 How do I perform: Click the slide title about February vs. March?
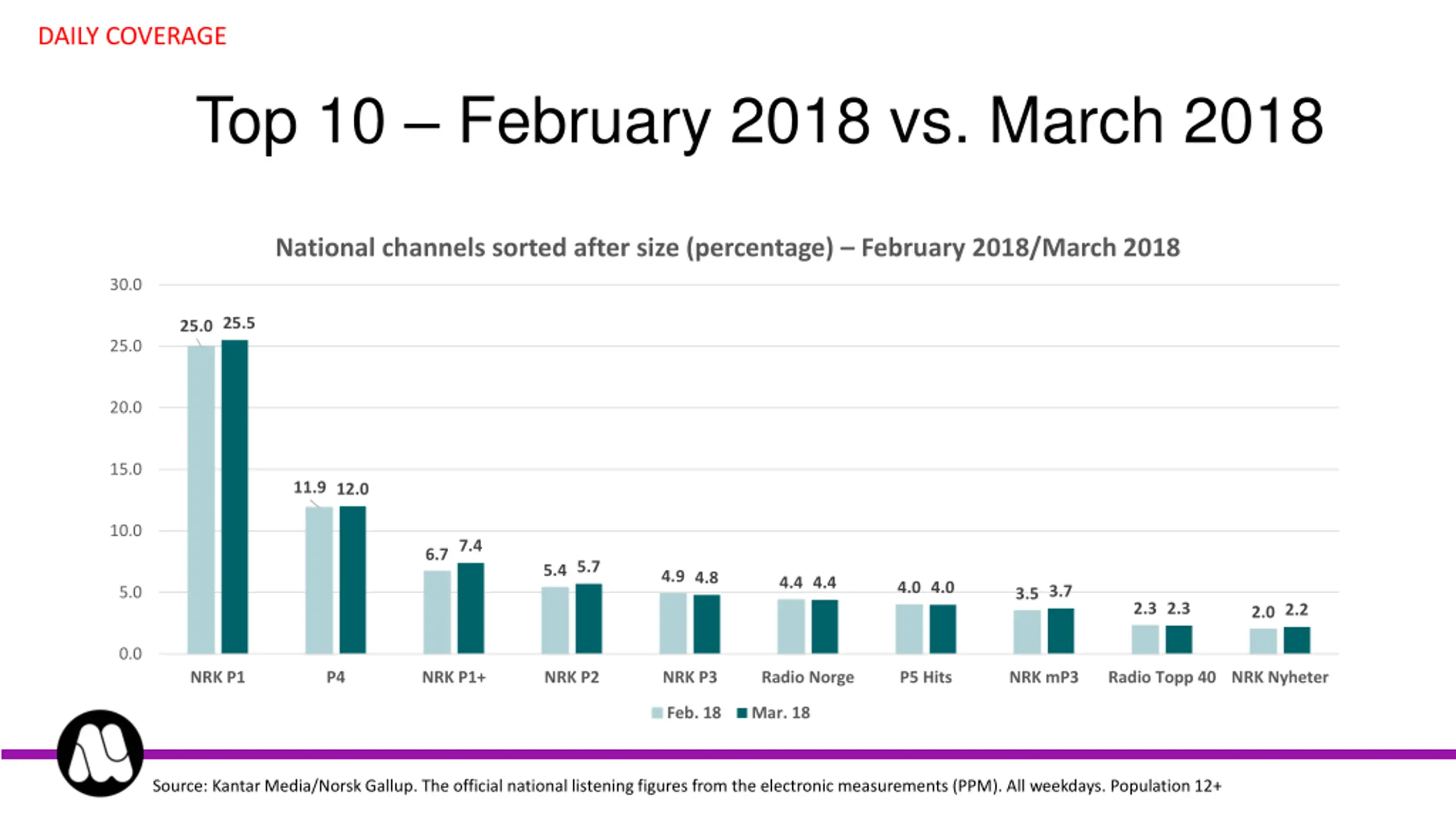coord(759,121)
